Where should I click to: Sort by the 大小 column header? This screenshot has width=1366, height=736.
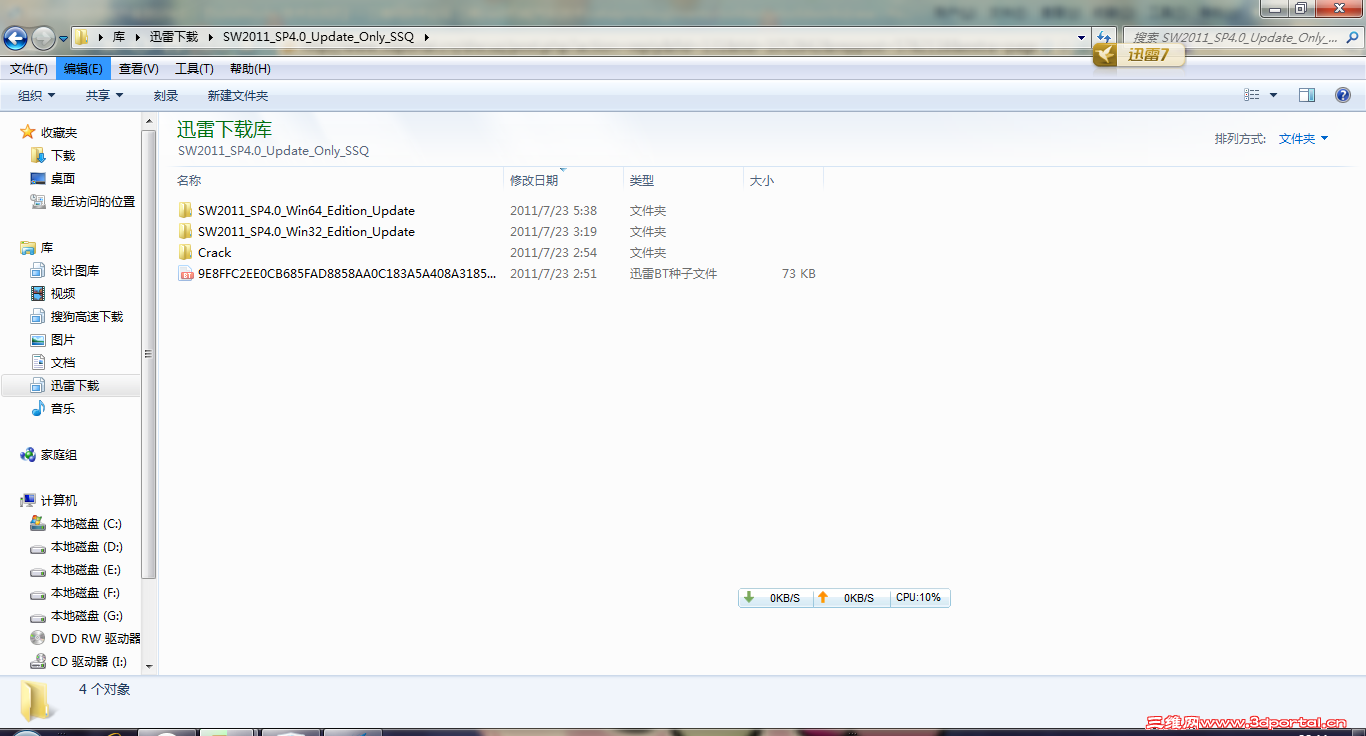coord(783,181)
